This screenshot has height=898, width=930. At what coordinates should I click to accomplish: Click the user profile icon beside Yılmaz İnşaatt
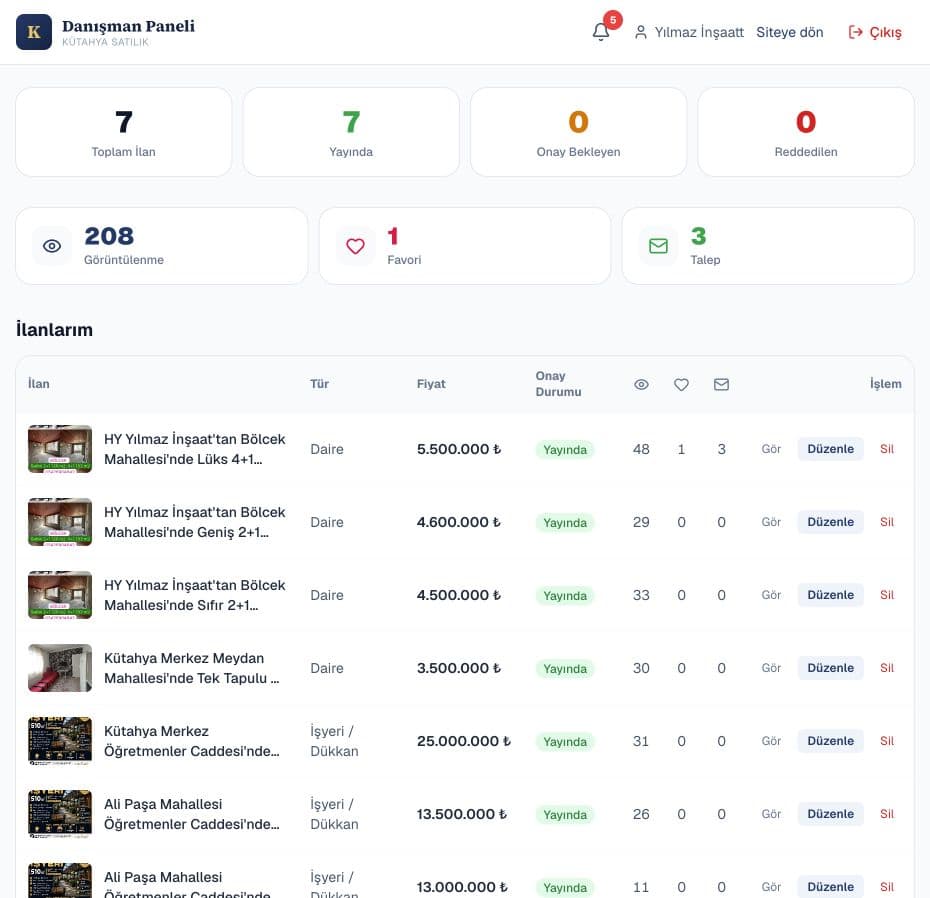tap(641, 32)
